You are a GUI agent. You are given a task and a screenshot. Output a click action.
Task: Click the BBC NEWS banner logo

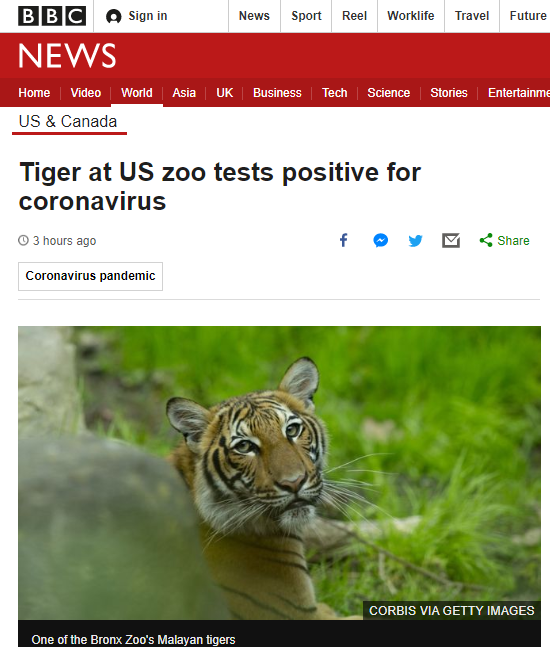(67, 55)
